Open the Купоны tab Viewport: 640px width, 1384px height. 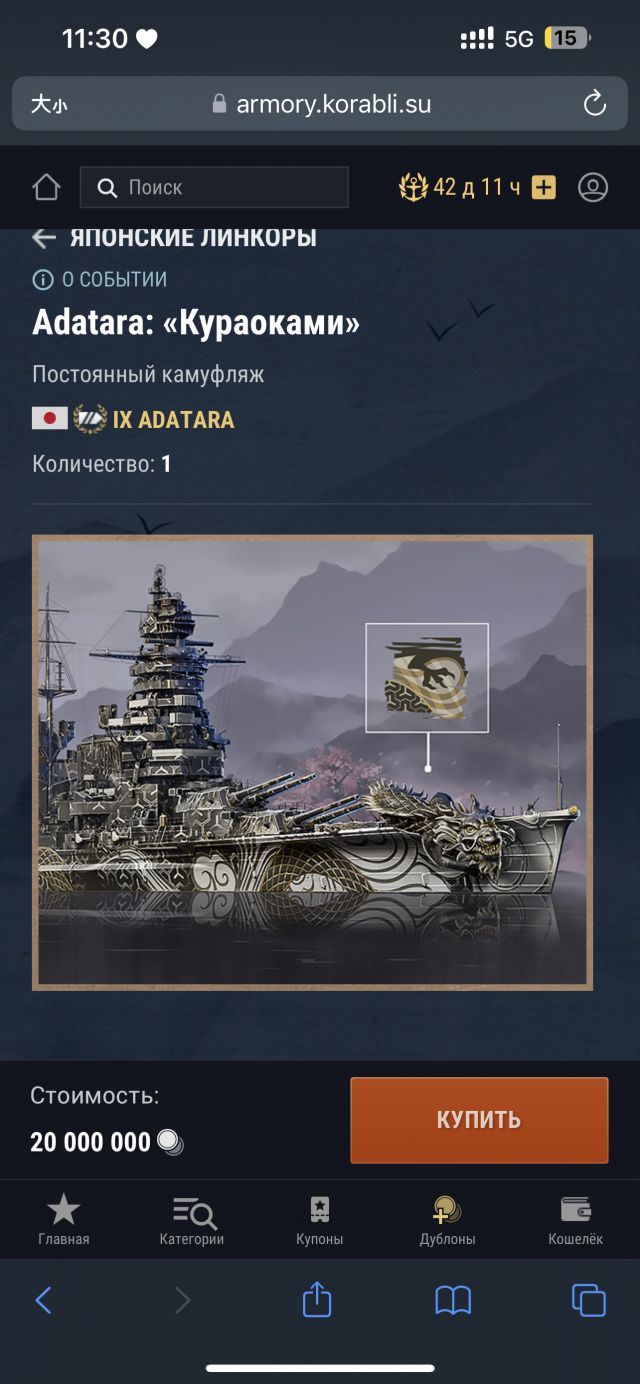pyautogui.click(x=320, y=1220)
